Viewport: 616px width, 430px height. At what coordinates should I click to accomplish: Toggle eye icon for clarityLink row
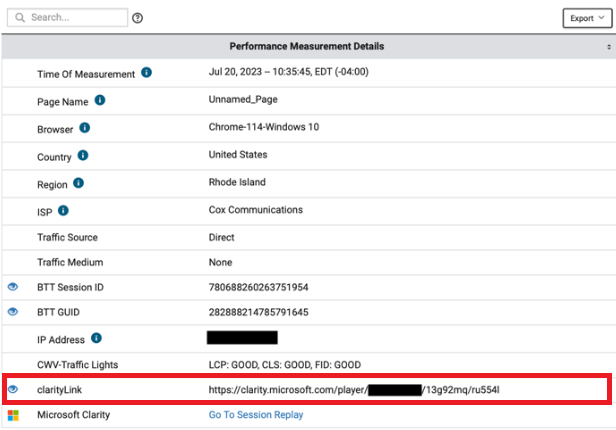click(13, 389)
